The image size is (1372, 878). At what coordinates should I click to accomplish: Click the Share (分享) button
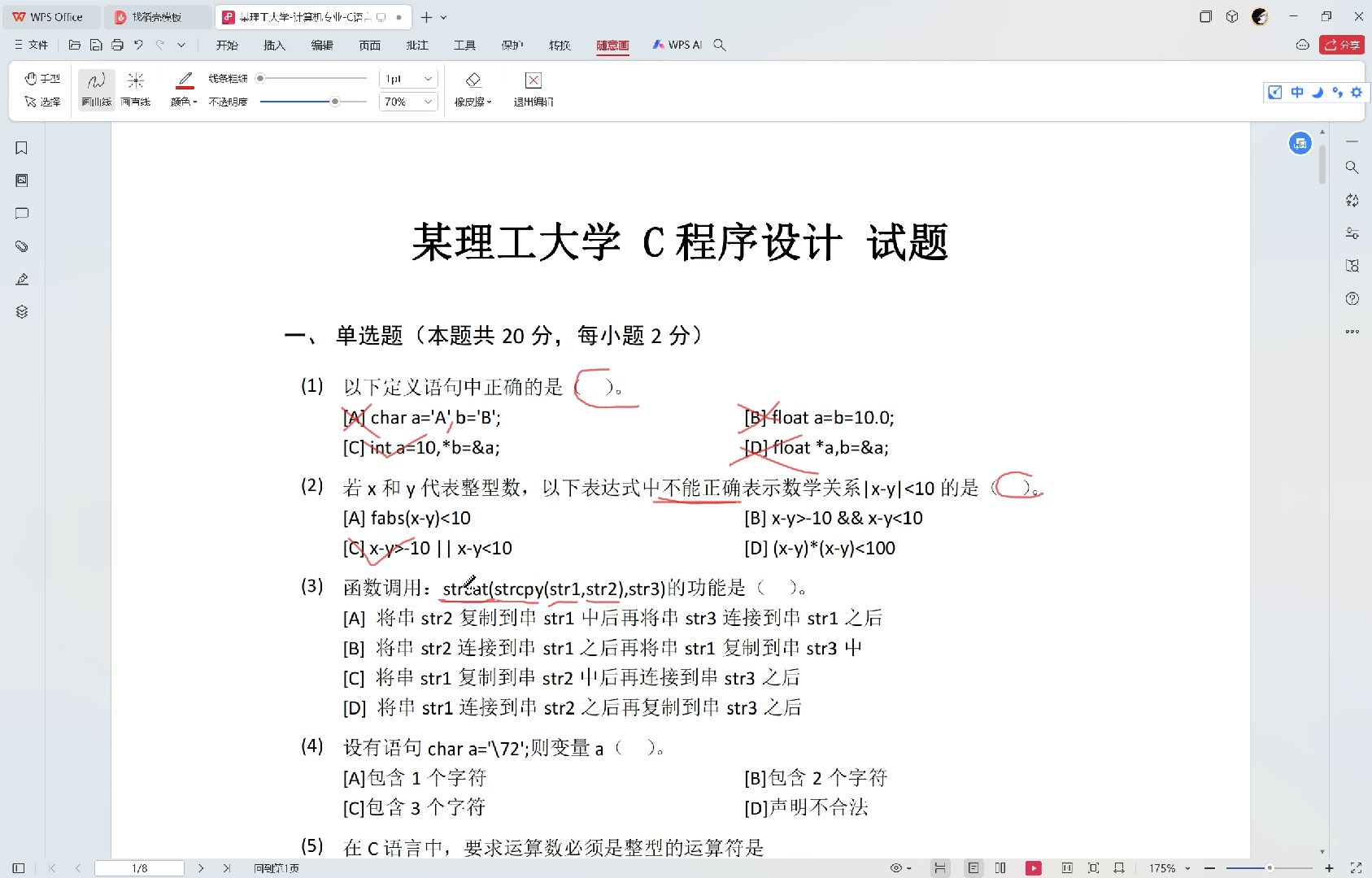point(1342,45)
